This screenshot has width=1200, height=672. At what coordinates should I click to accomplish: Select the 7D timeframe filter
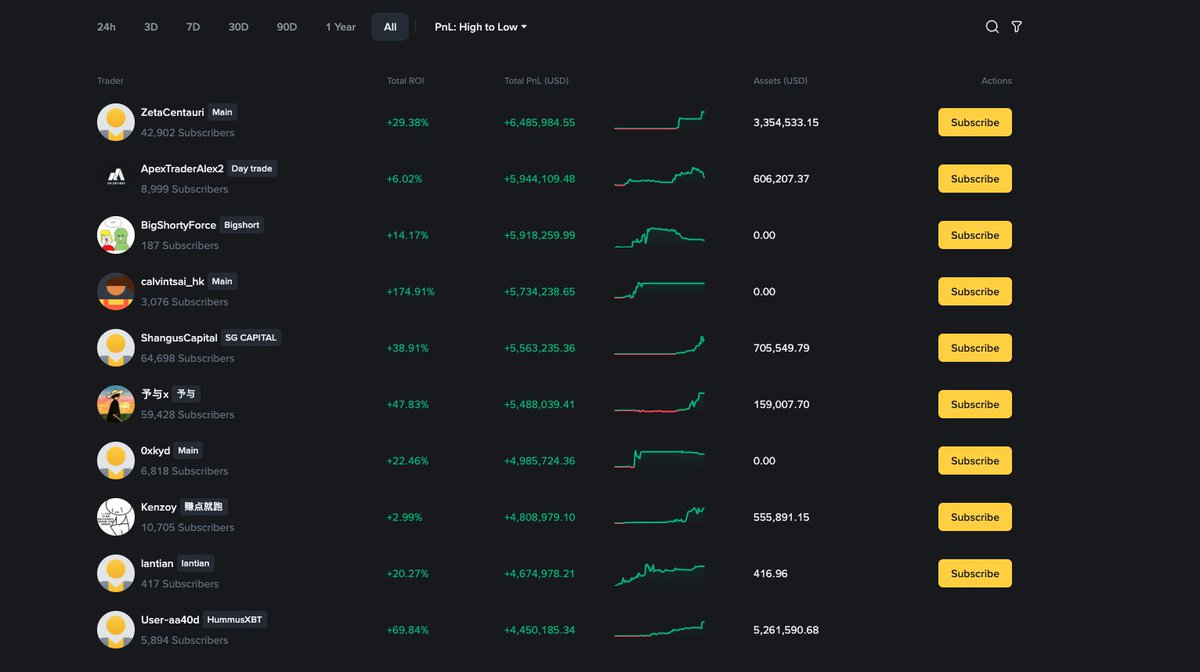(193, 27)
